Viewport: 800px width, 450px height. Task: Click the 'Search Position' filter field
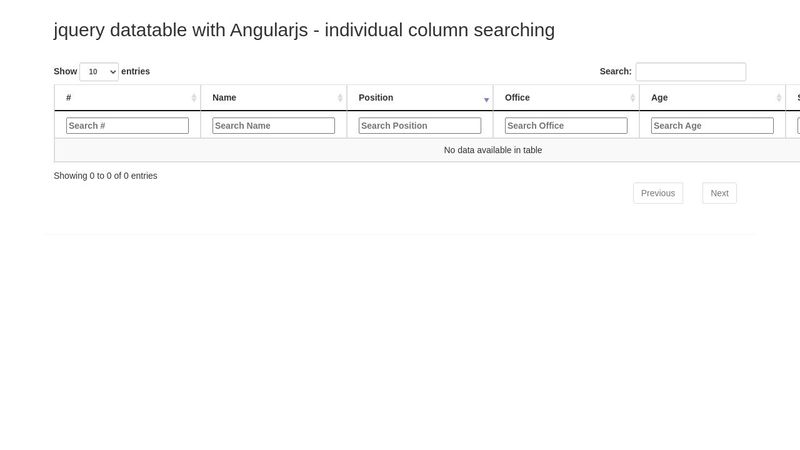(419, 126)
